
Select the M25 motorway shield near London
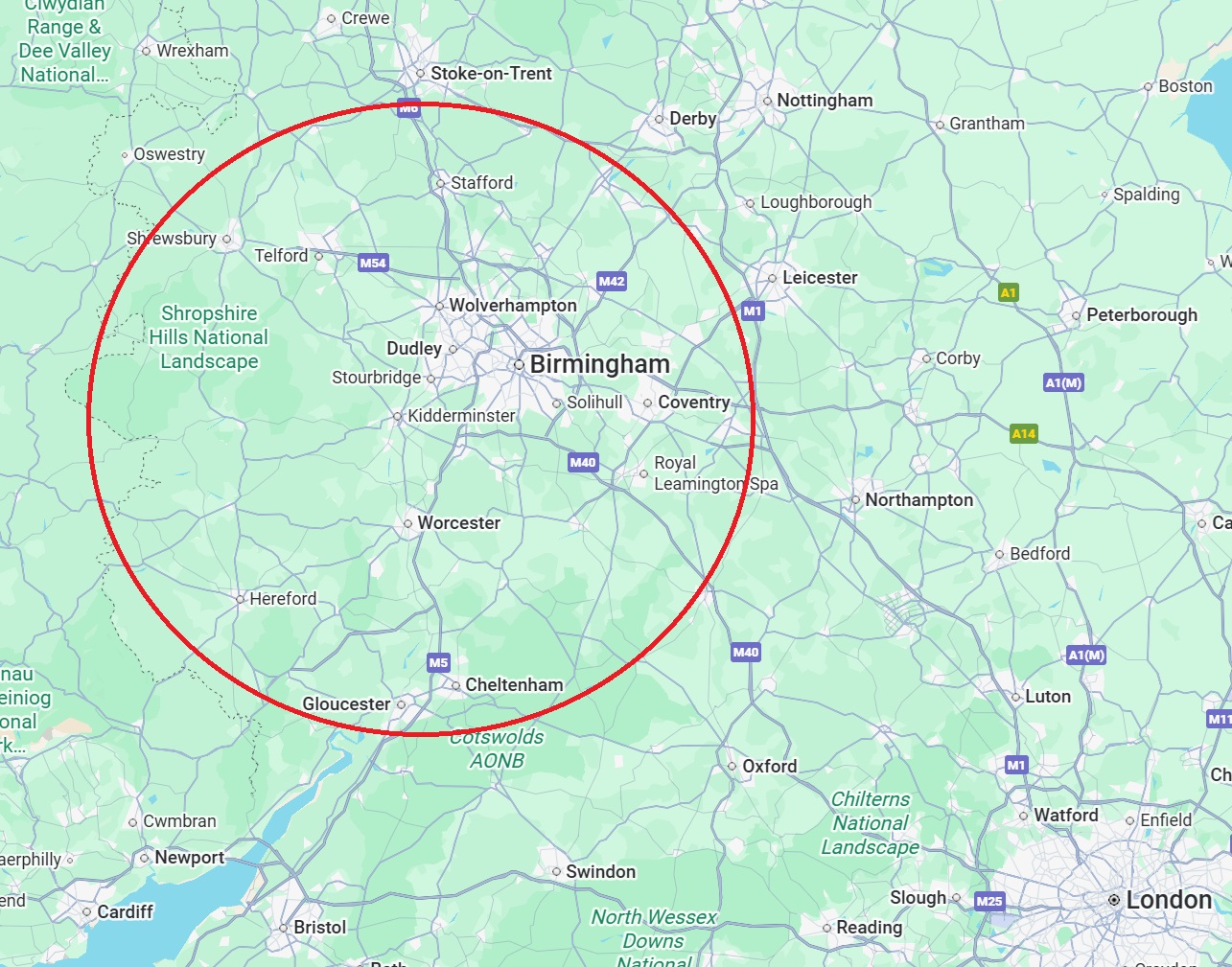pyautogui.click(x=989, y=901)
